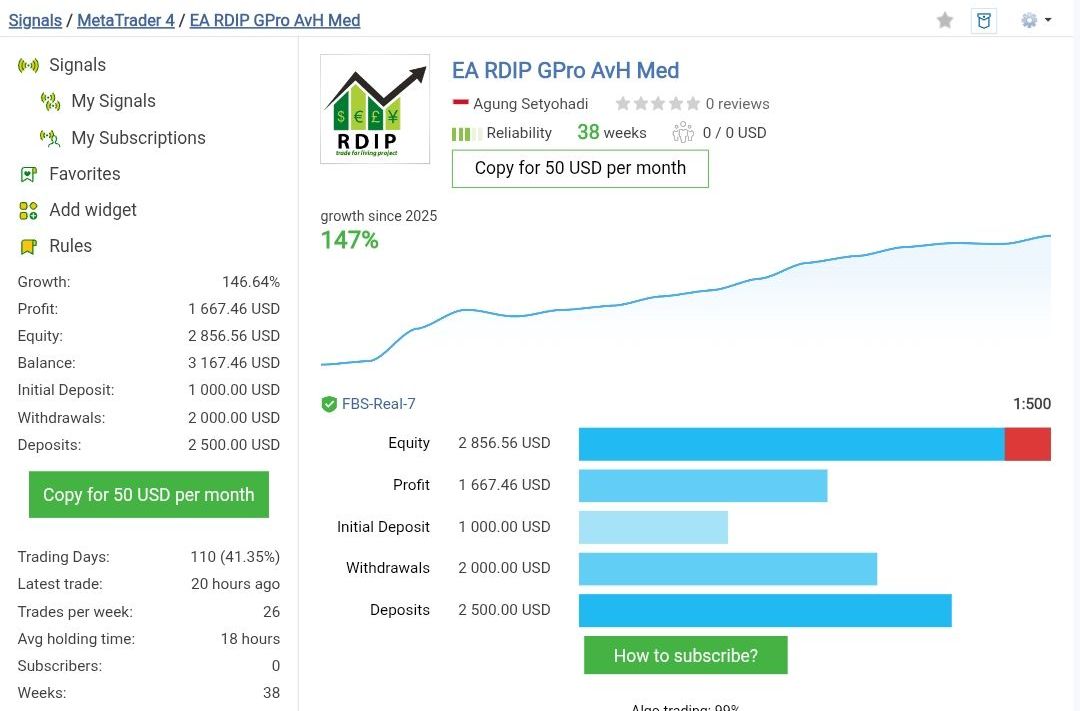Click the How to subscribe button
This screenshot has height=711, width=1080.
pyautogui.click(x=685, y=656)
